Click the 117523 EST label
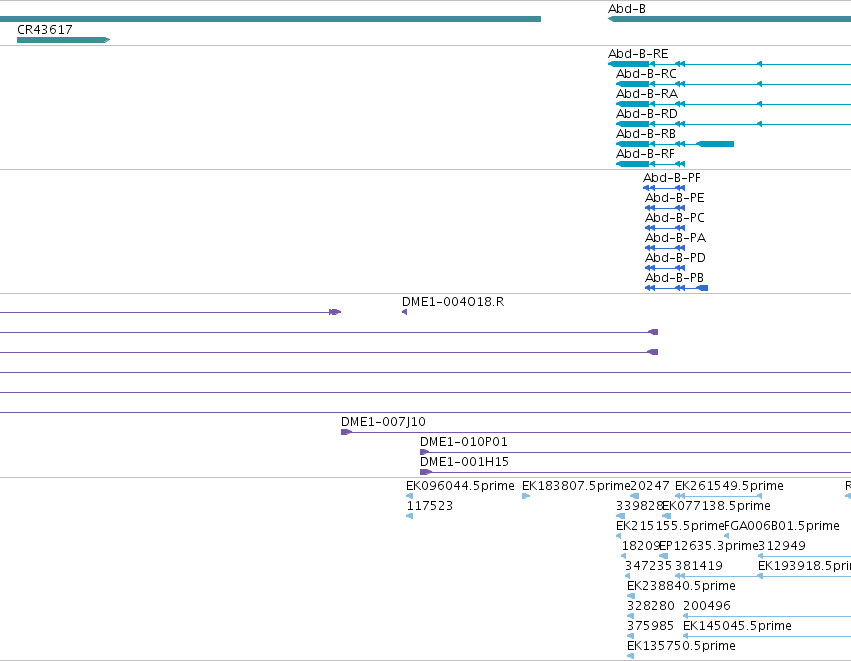The height and width of the screenshot is (661, 851). (429, 506)
